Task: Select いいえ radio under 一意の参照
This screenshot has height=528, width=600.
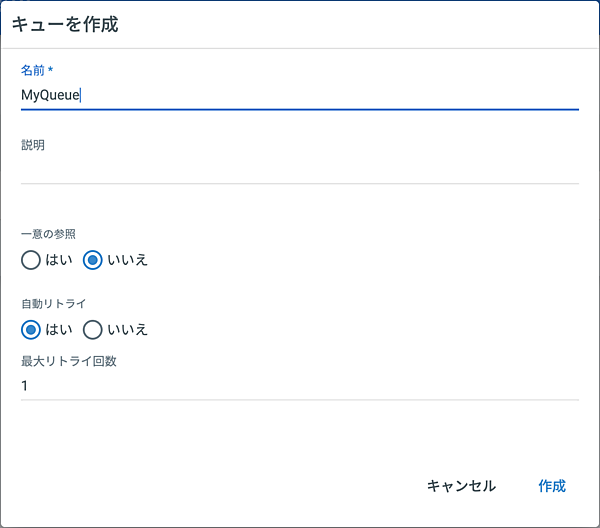Action: [x=93, y=260]
